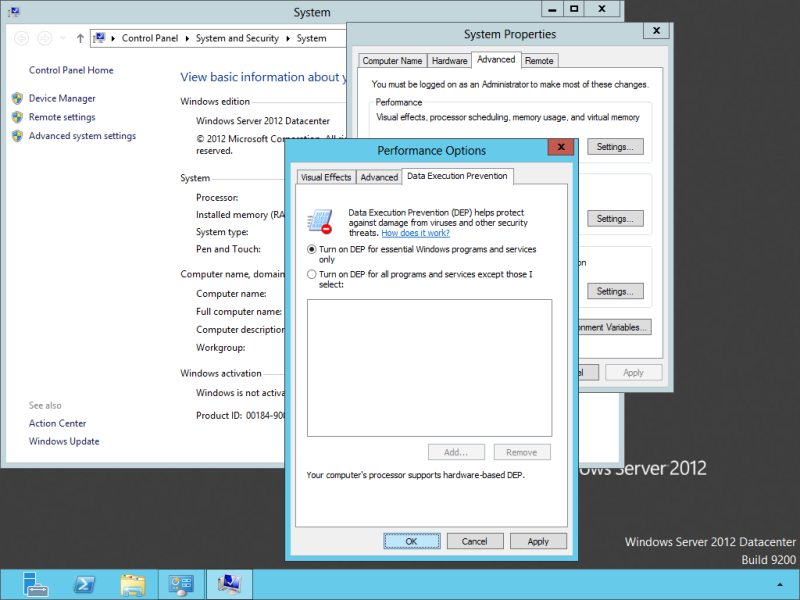This screenshot has width=800, height=600.
Task: Click Apply in System Properties
Action: tap(634, 373)
